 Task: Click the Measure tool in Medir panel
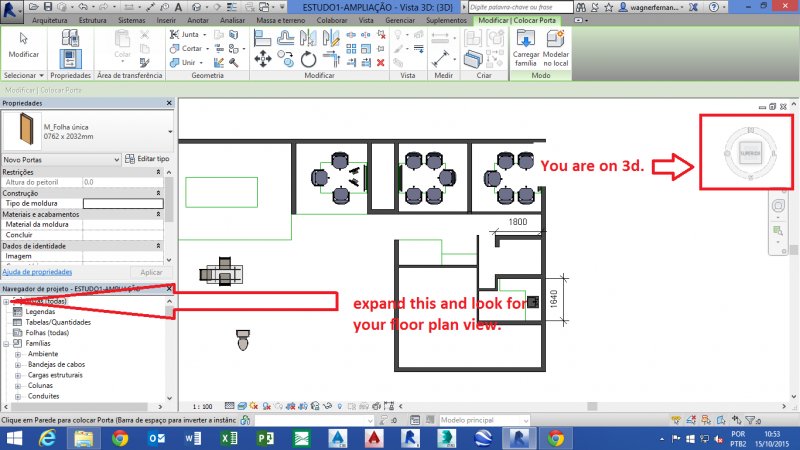[440, 59]
